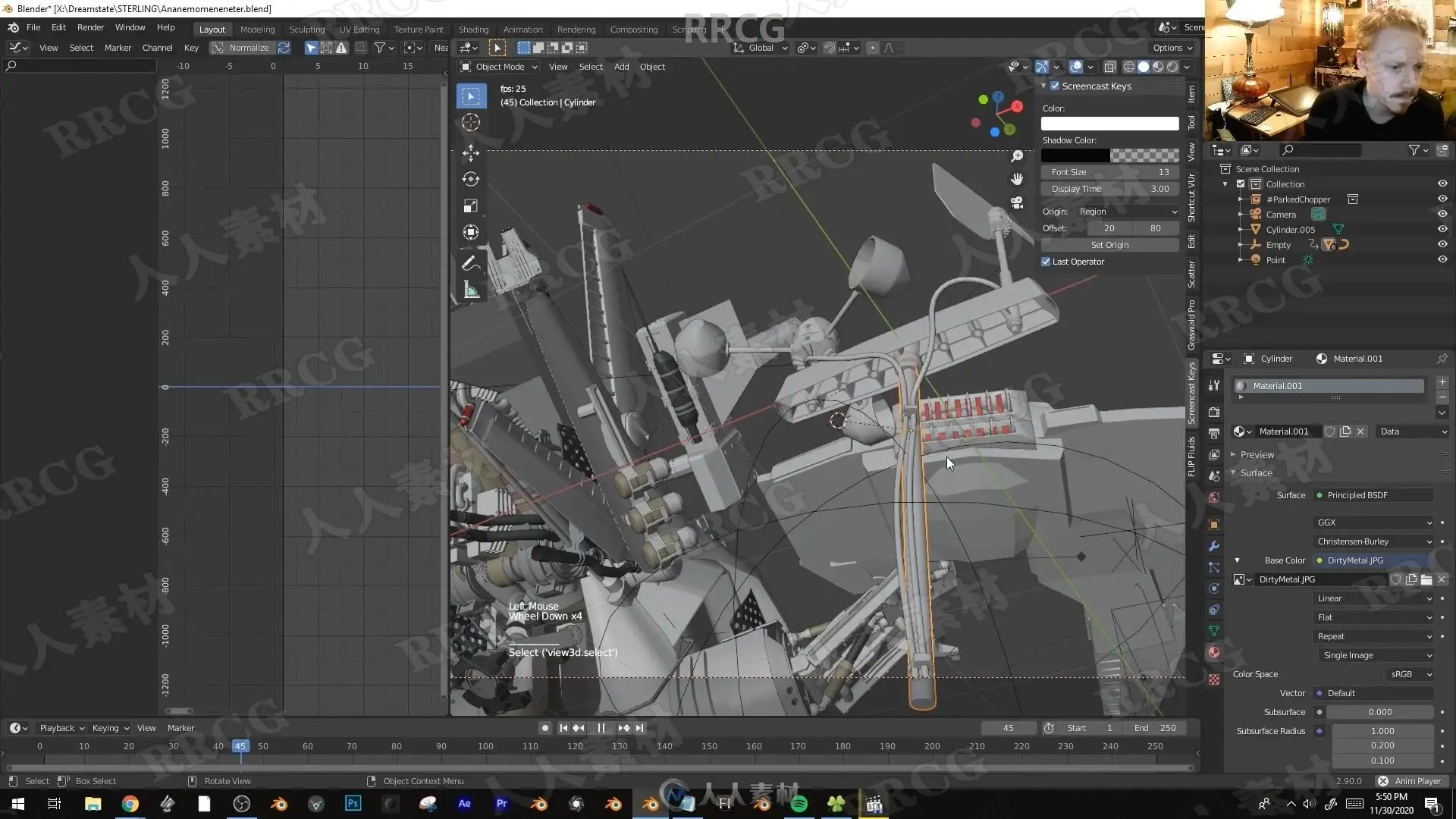
Task: Open the Render menu
Action: pyautogui.click(x=90, y=27)
